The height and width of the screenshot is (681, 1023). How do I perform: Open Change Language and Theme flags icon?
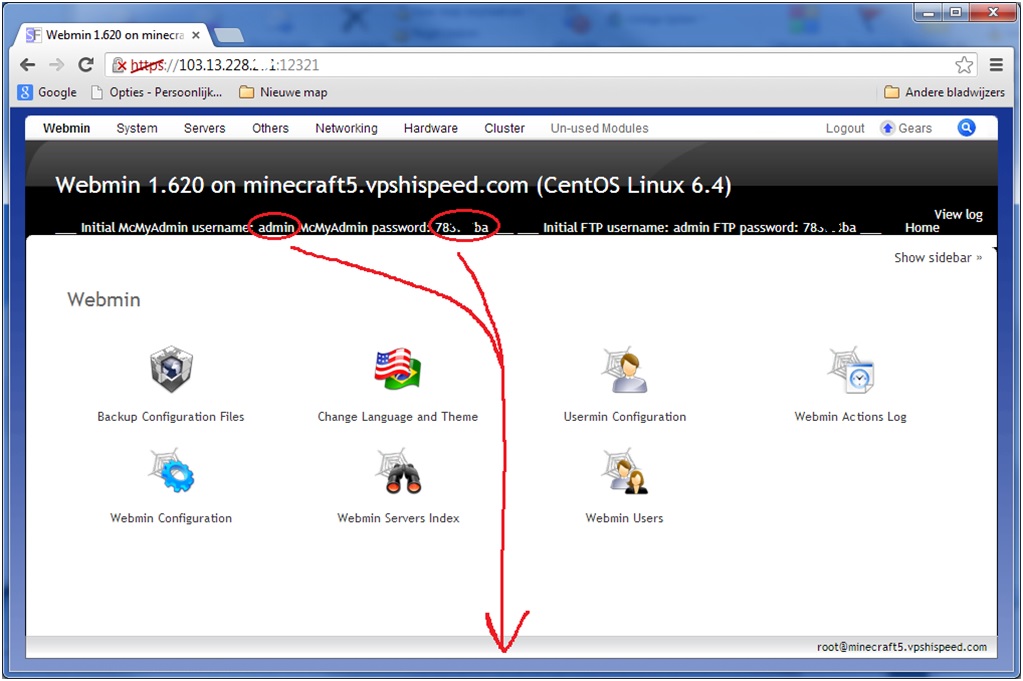pos(397,369)
